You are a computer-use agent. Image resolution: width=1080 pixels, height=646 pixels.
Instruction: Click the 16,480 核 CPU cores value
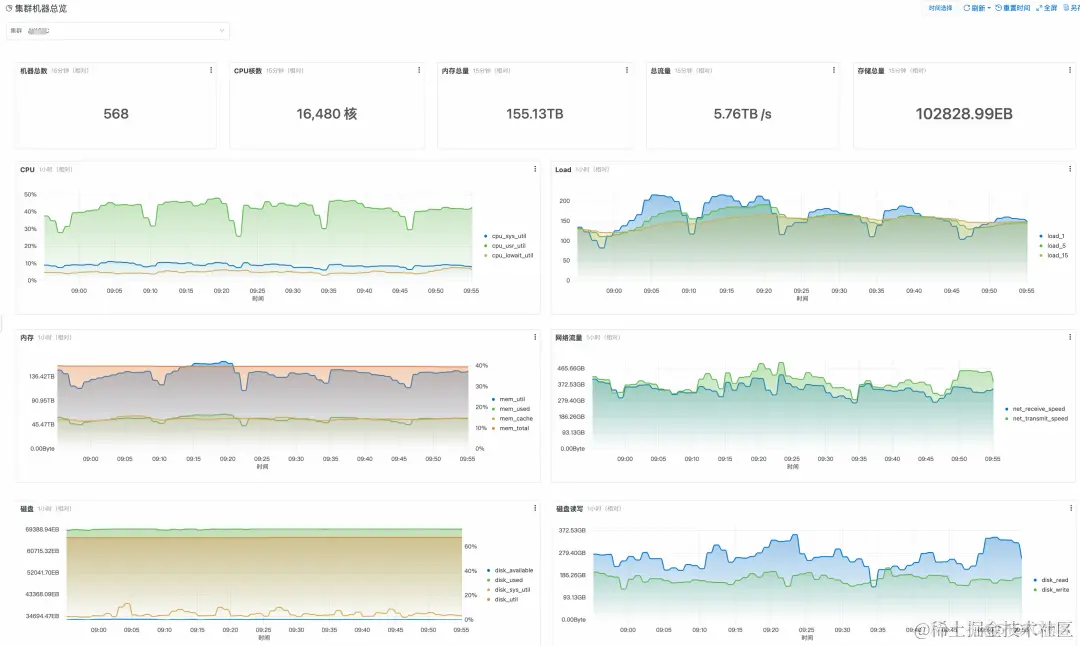326,114
